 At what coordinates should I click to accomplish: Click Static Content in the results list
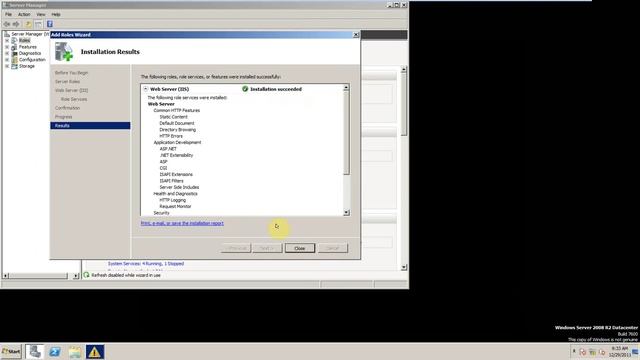[x=173, y=117]
